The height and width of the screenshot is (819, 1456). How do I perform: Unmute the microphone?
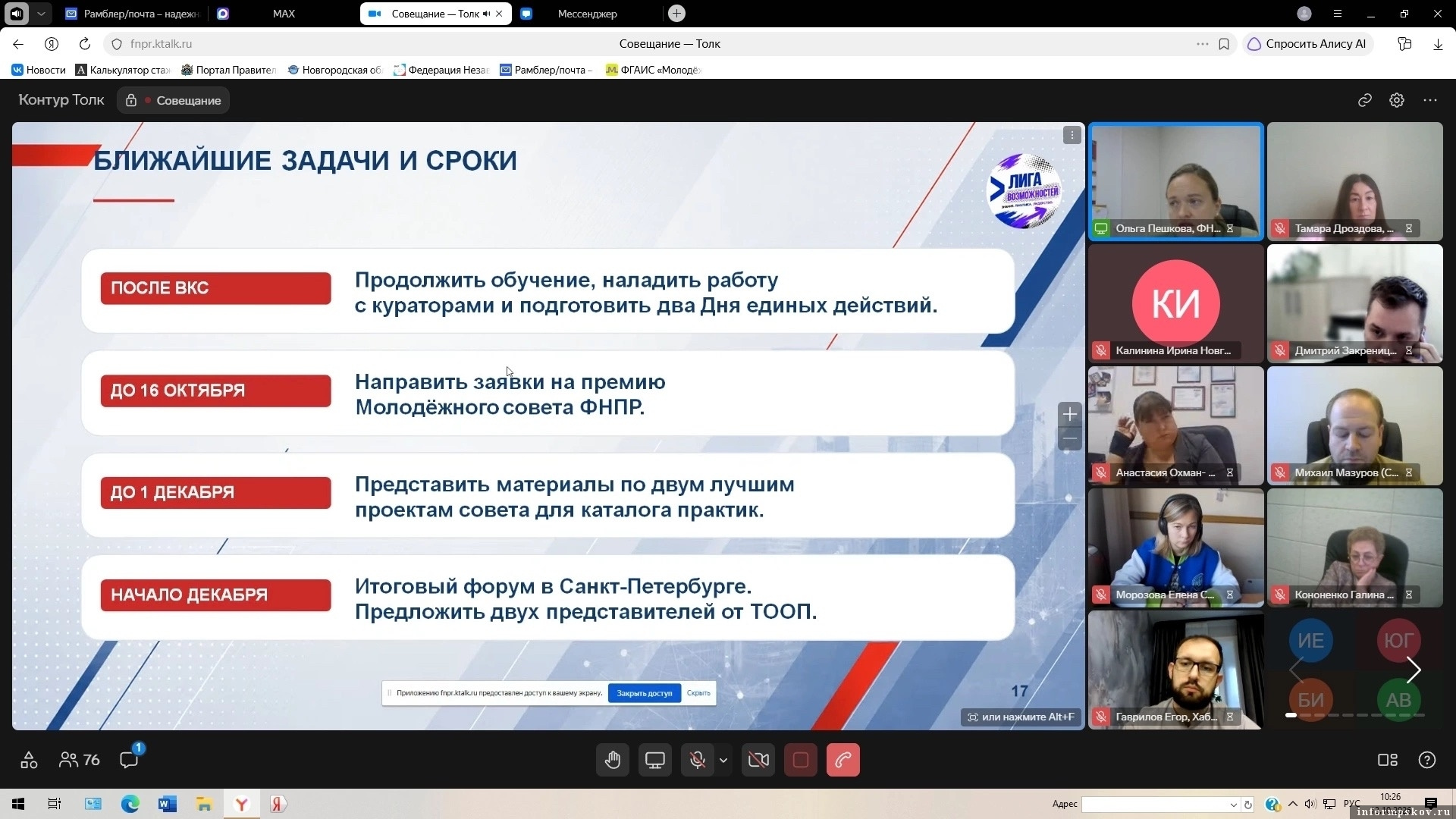(698, 760)
